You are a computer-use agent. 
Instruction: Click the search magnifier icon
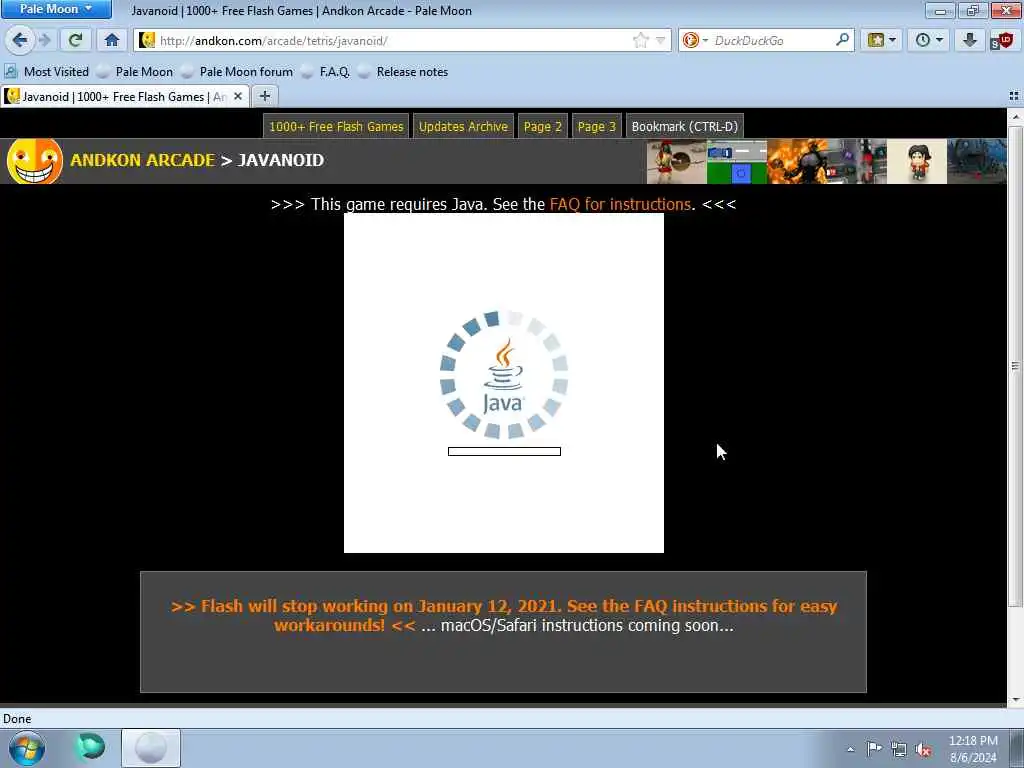[842, 40]
